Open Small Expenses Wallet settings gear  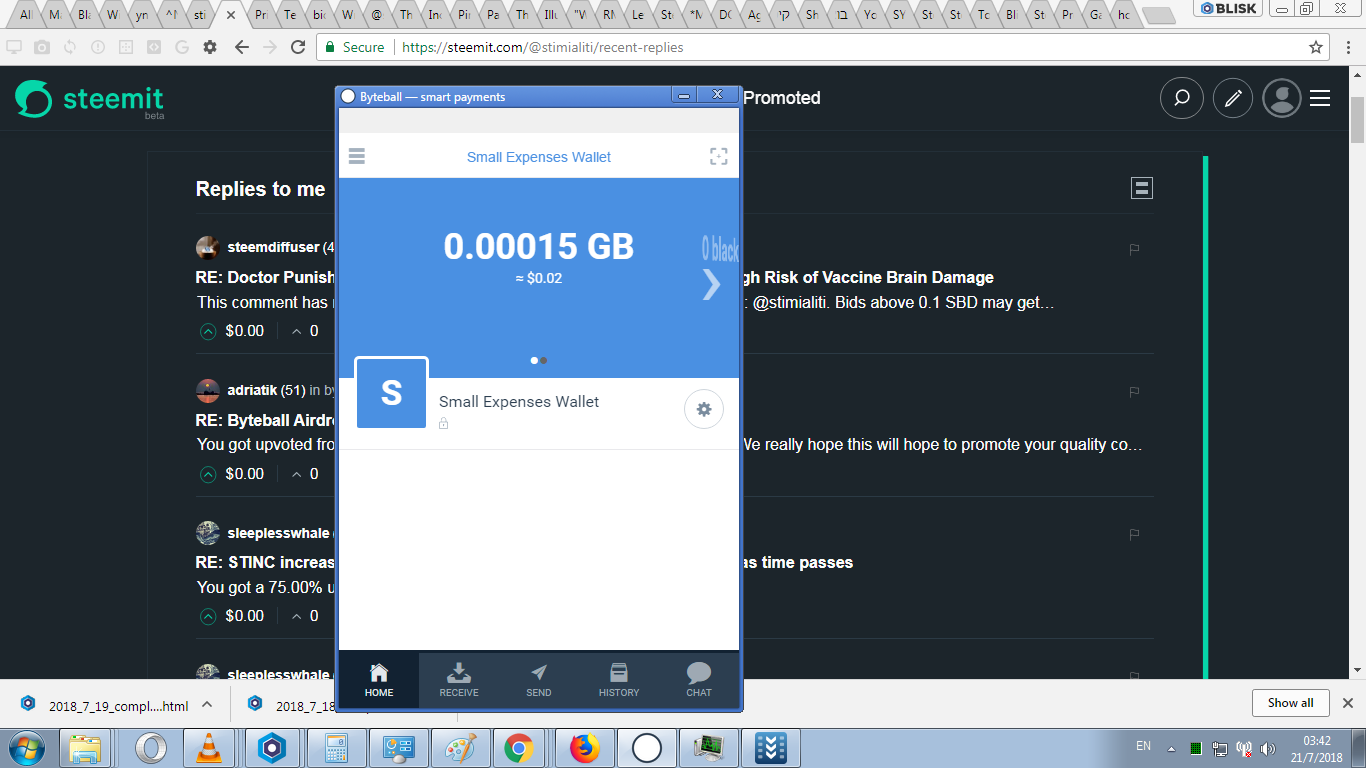pyautogui.click(x=704, y=409)
